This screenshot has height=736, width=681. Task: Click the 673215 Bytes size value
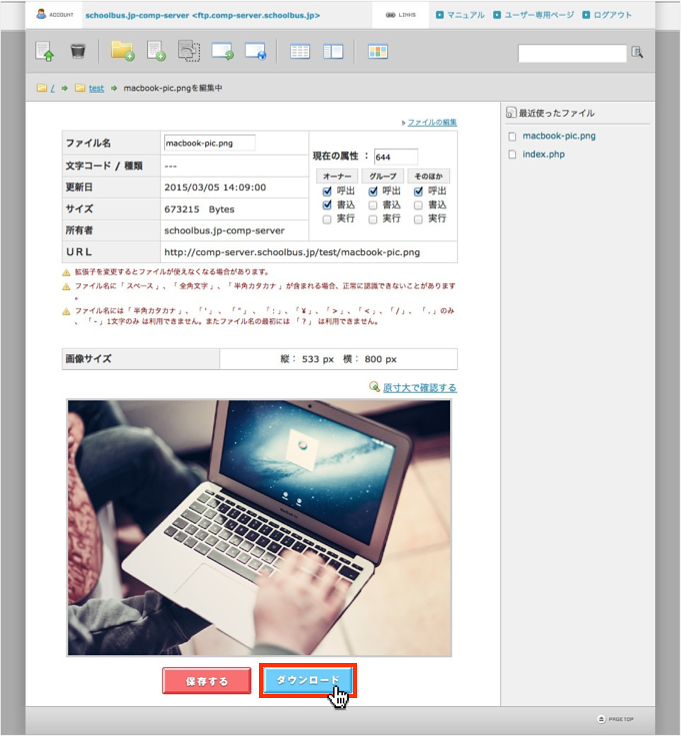coord(199,209)
